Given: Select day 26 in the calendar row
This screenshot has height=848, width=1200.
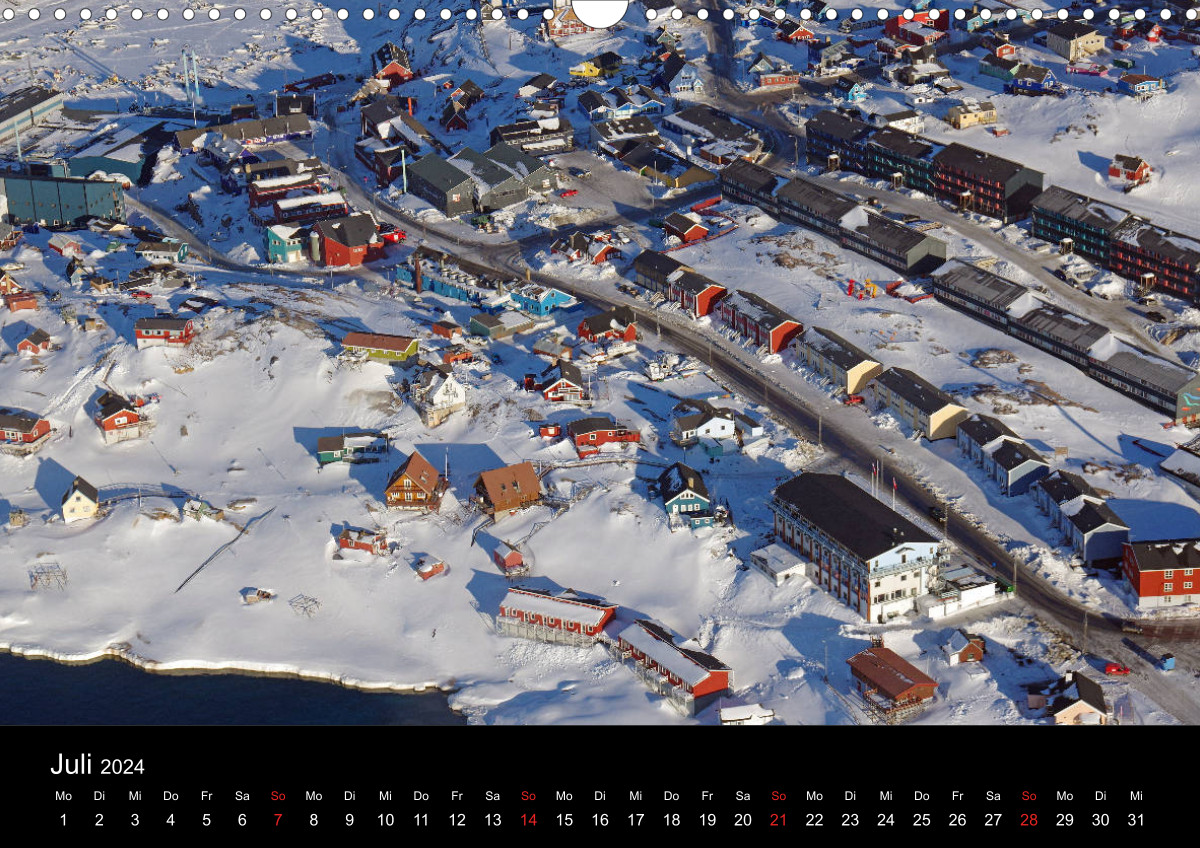Looking at the screenshot, I should [x=957, y=820].
